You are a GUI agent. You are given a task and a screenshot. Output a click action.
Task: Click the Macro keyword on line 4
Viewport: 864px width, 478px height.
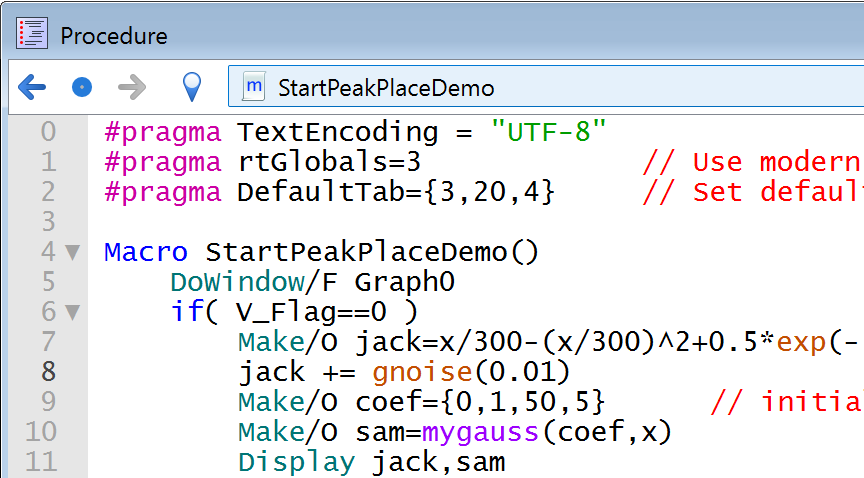tap(146, 252)
